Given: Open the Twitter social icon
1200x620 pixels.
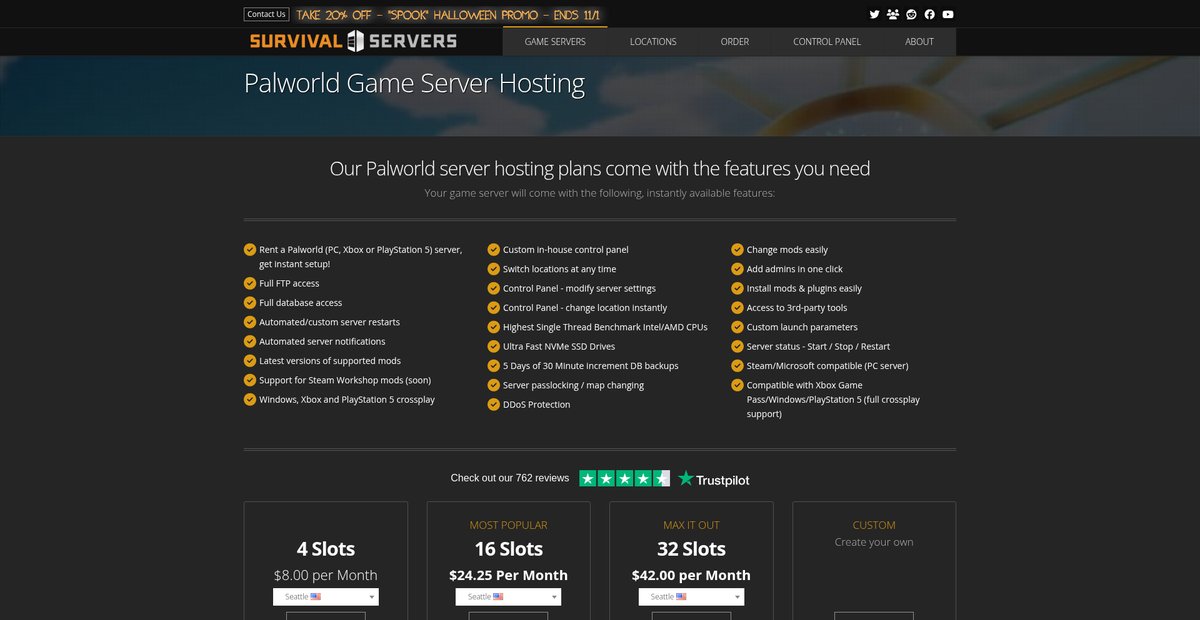Looking at the screenshot, I should [x=874, y=14].
